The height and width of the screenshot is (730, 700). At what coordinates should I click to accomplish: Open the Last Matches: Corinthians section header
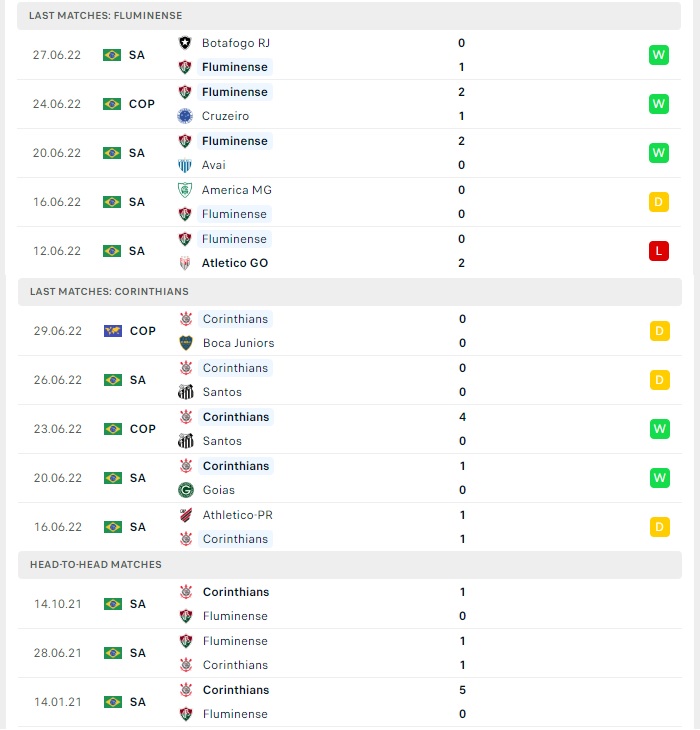pos(350,292)
